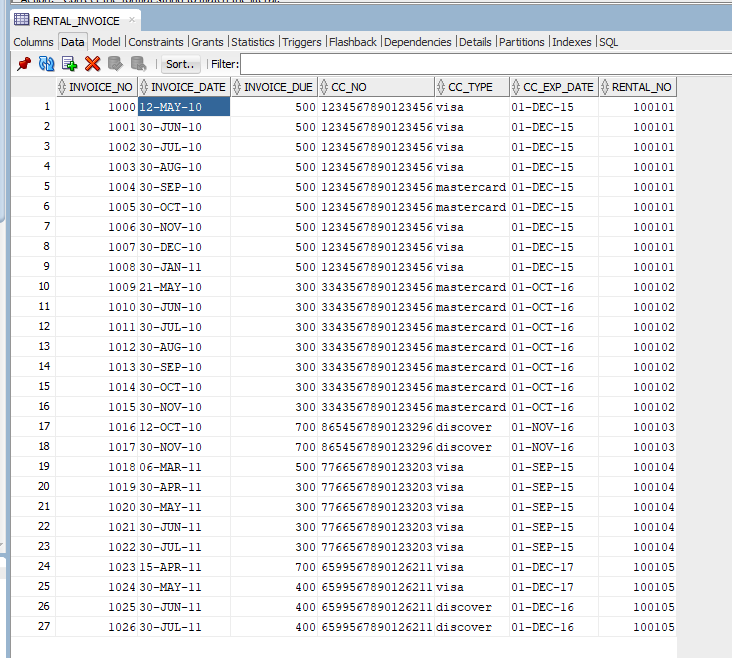Switch to the Columns tab
This screenshot has height=658, width=732.
pos(33,42)
